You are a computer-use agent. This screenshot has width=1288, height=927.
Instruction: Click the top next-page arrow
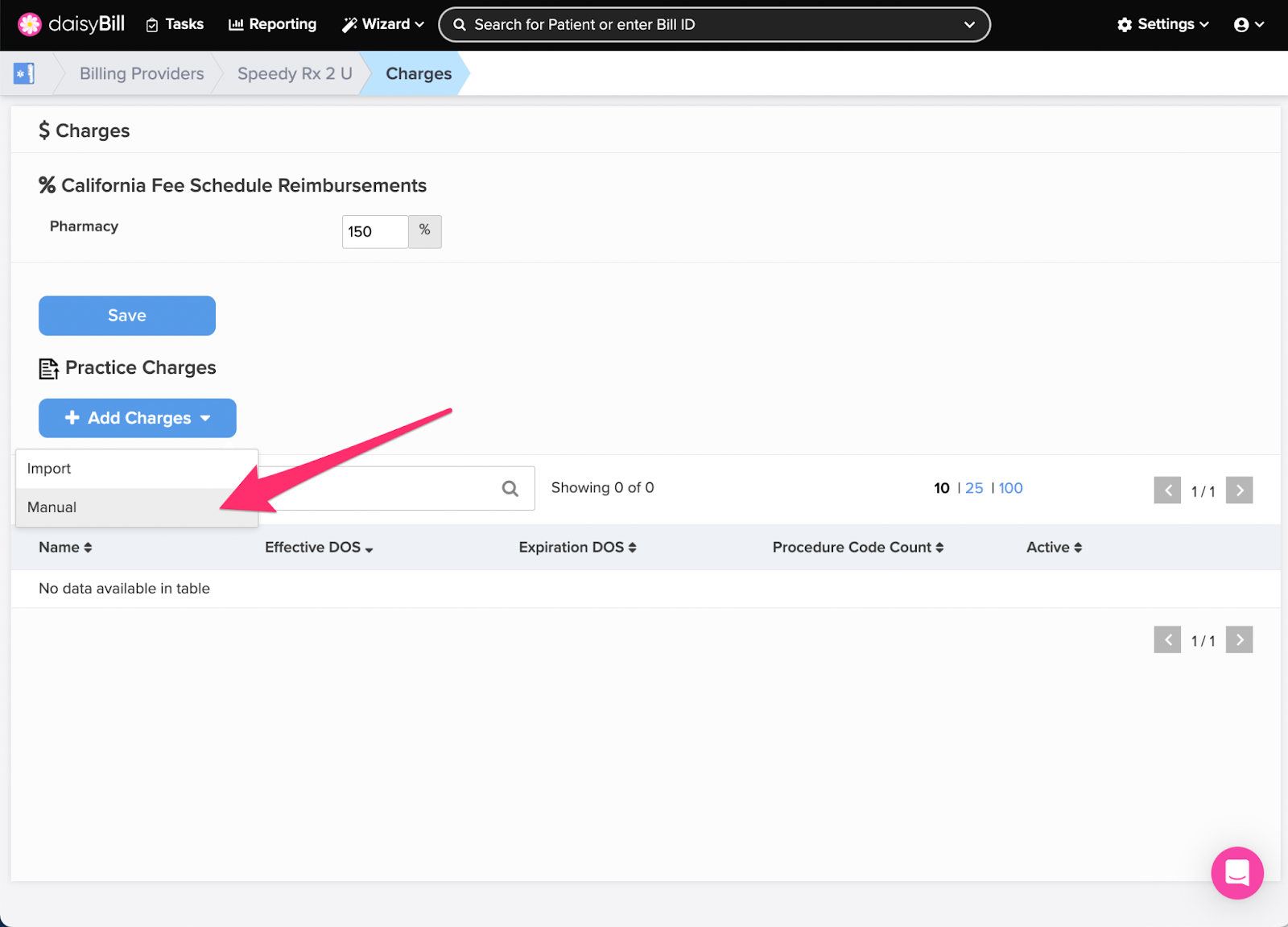click(1240, 490)
